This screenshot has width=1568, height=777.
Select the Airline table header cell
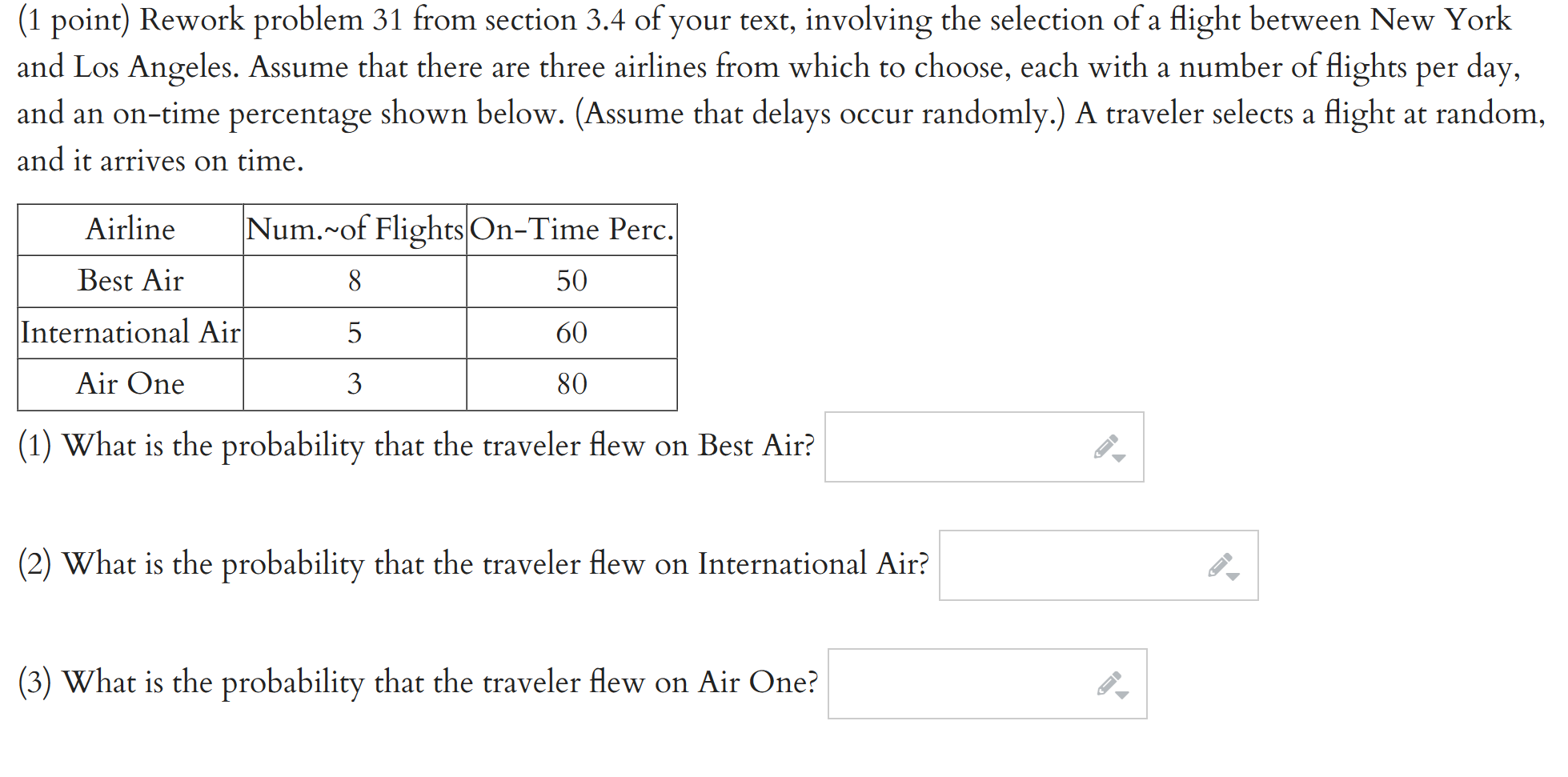pos(130,230)
